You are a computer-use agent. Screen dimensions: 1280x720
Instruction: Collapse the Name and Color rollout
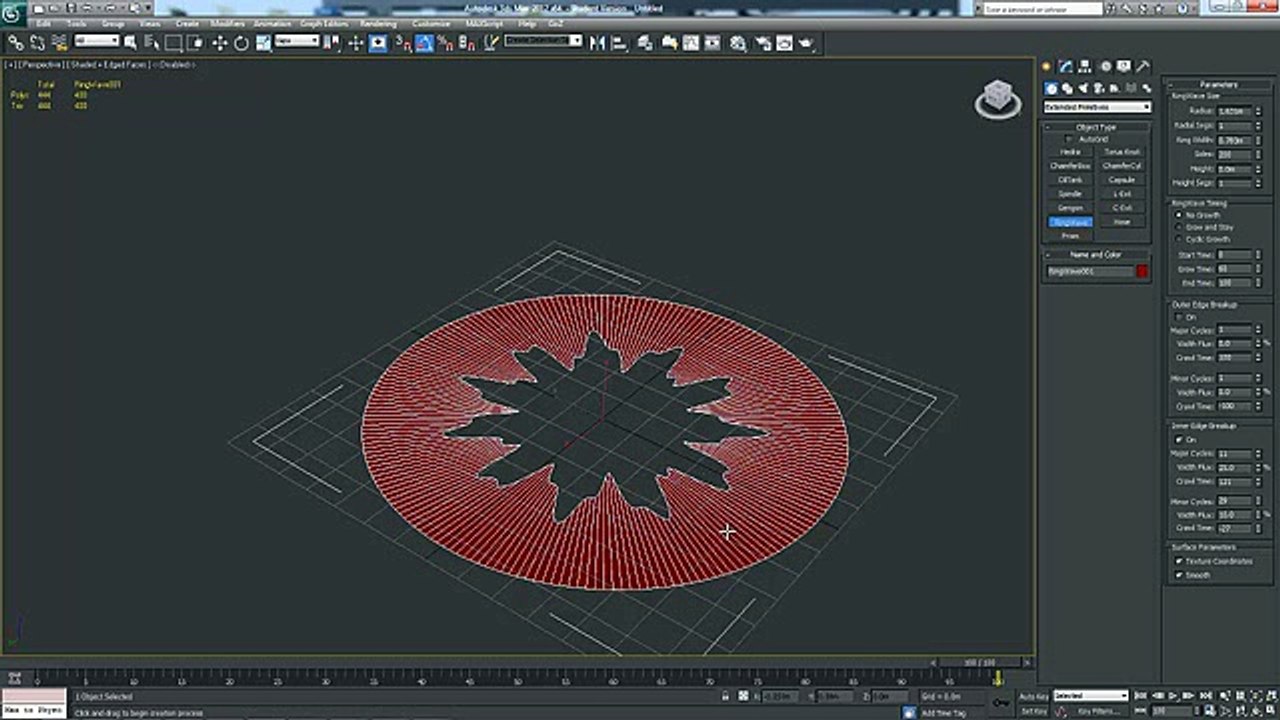(x=1096, y=254)
